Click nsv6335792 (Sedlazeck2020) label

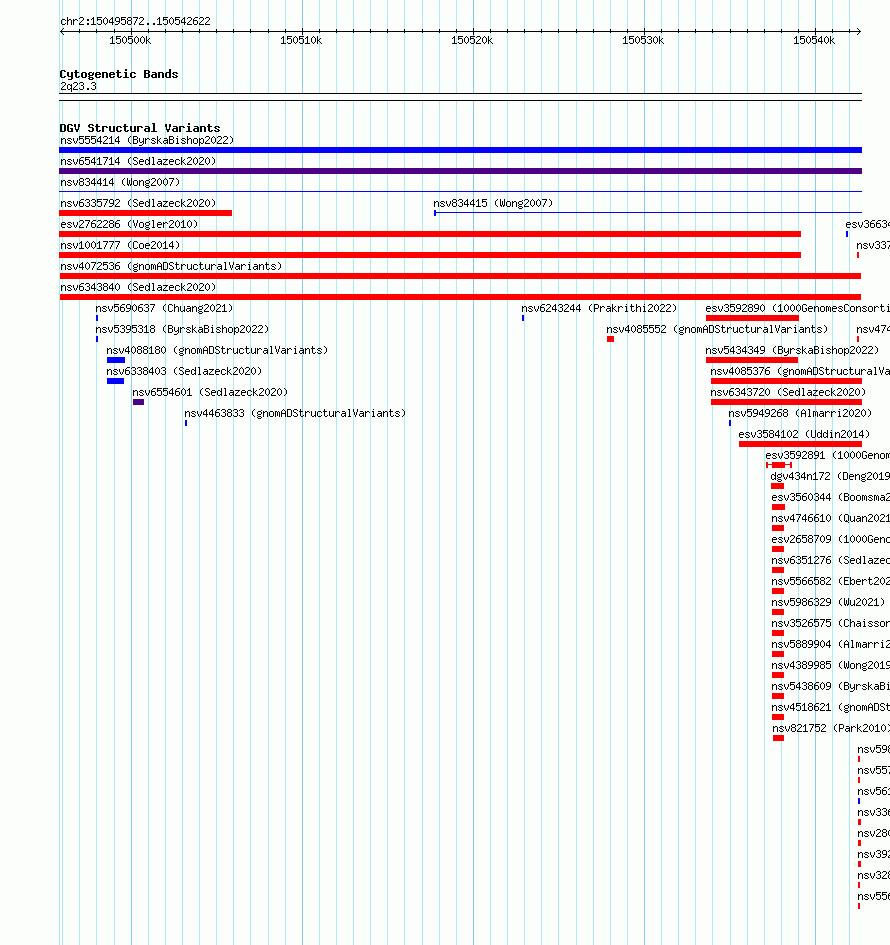138,203
